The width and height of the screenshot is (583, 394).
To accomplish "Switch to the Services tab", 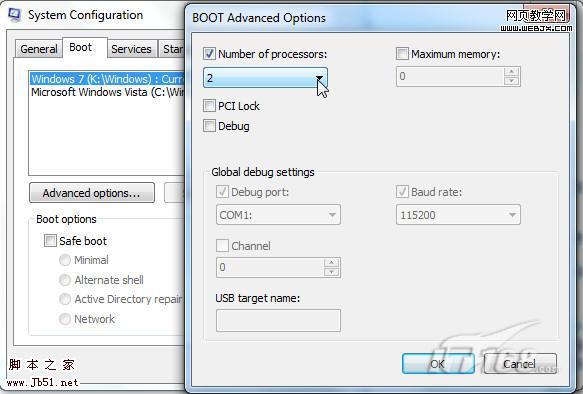I will coord(131,49).
